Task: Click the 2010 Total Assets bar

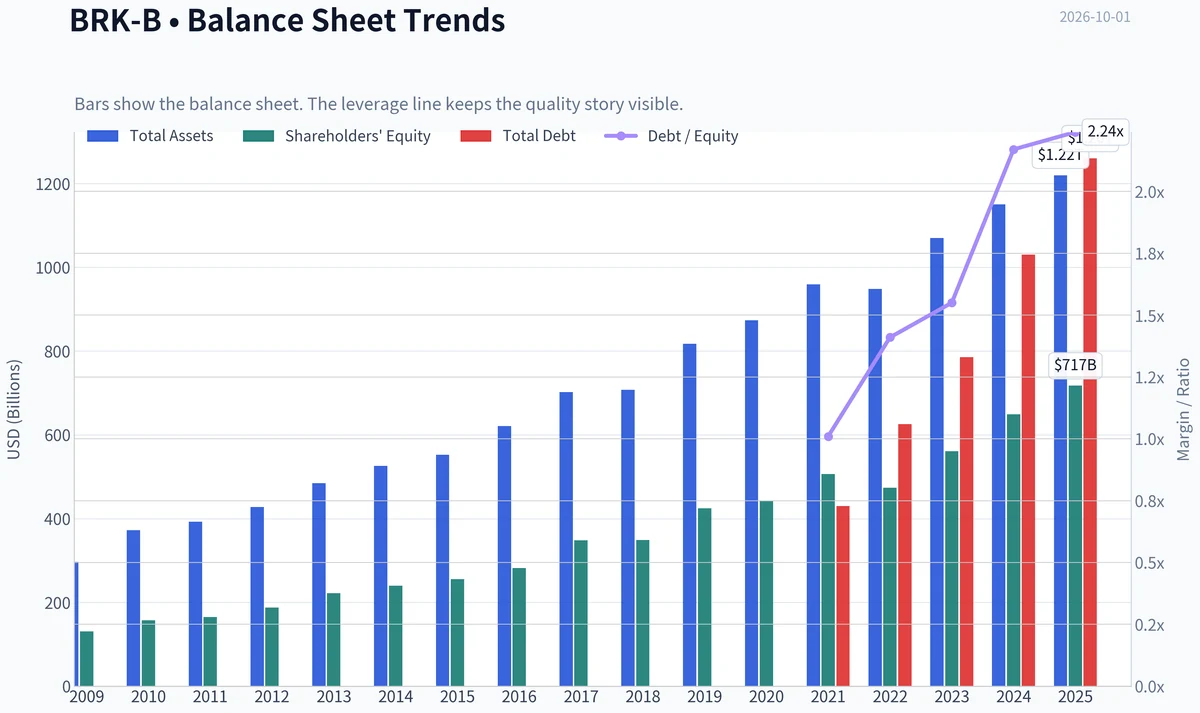Action: pyautogui.click(x=133, y=608)
